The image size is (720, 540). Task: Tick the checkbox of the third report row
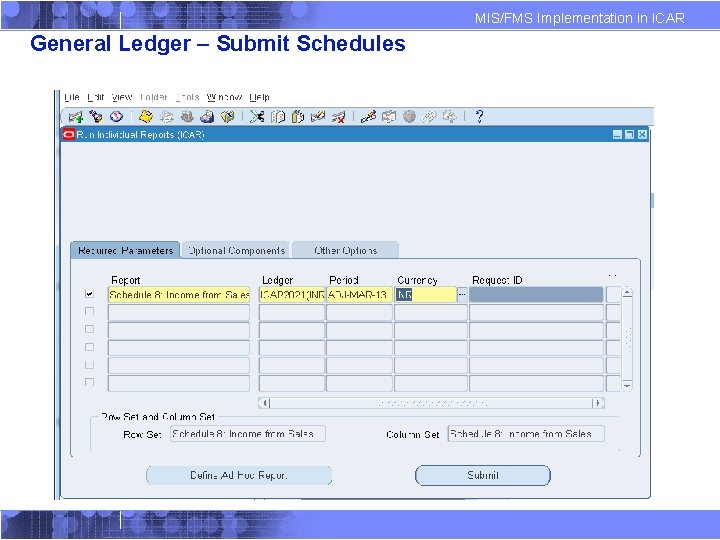point(90,329)
